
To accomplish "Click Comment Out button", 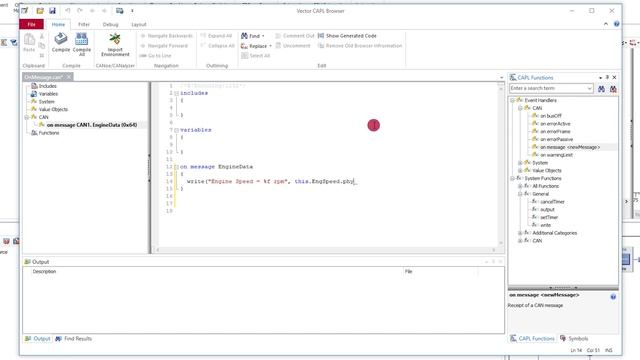I will point(295,36).
